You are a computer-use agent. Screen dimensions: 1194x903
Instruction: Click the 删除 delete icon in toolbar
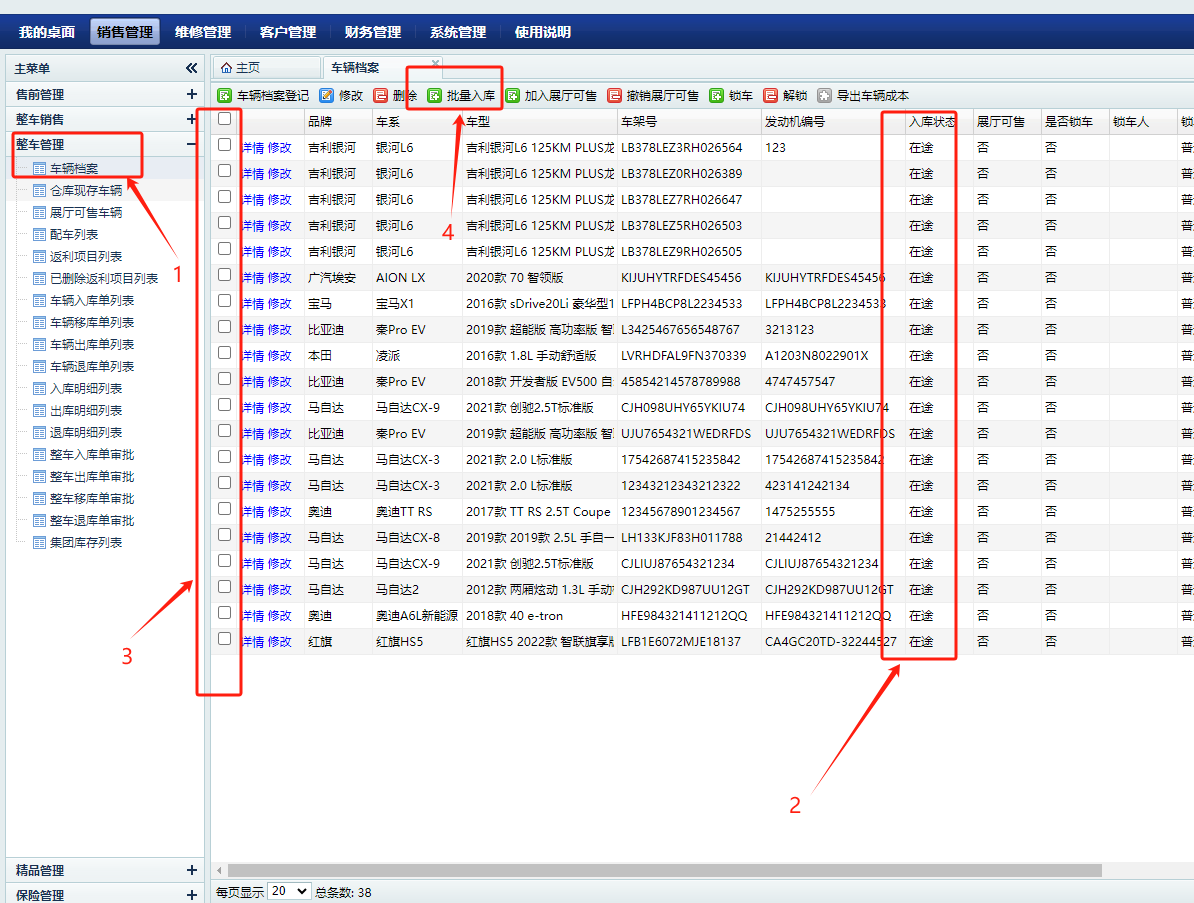click(x=381, y=96)
